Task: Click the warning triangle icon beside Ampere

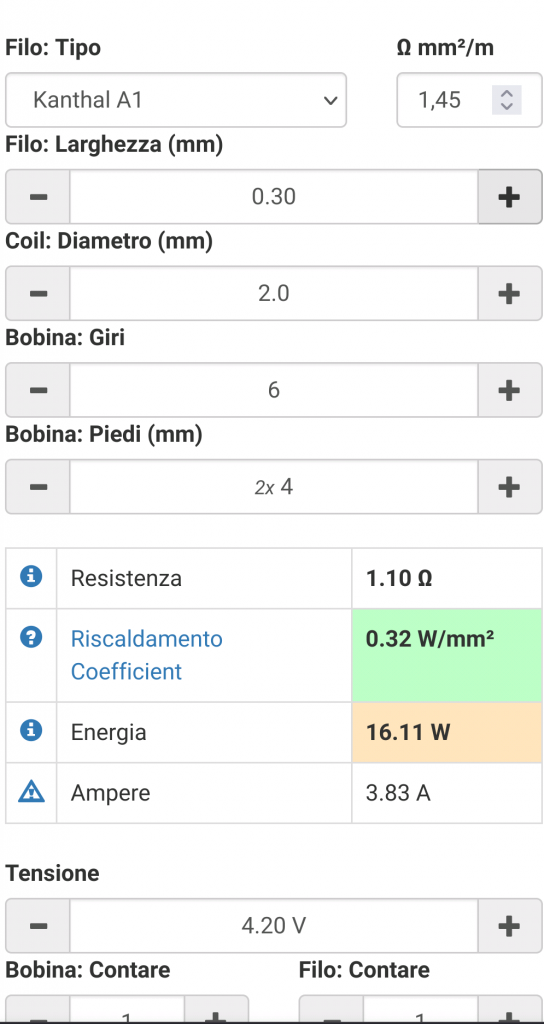Action: click(31, 792)
